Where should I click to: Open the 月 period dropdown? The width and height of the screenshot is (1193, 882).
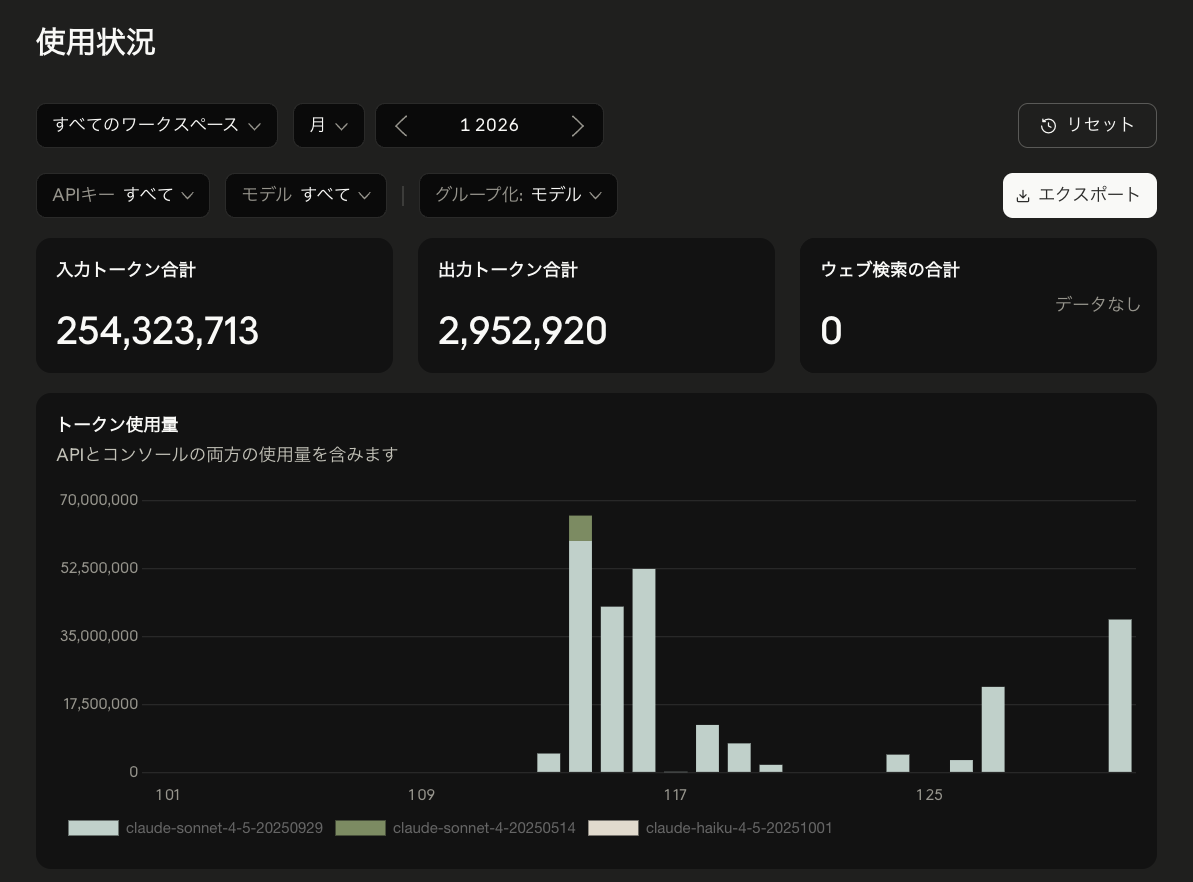pos(329,126)
